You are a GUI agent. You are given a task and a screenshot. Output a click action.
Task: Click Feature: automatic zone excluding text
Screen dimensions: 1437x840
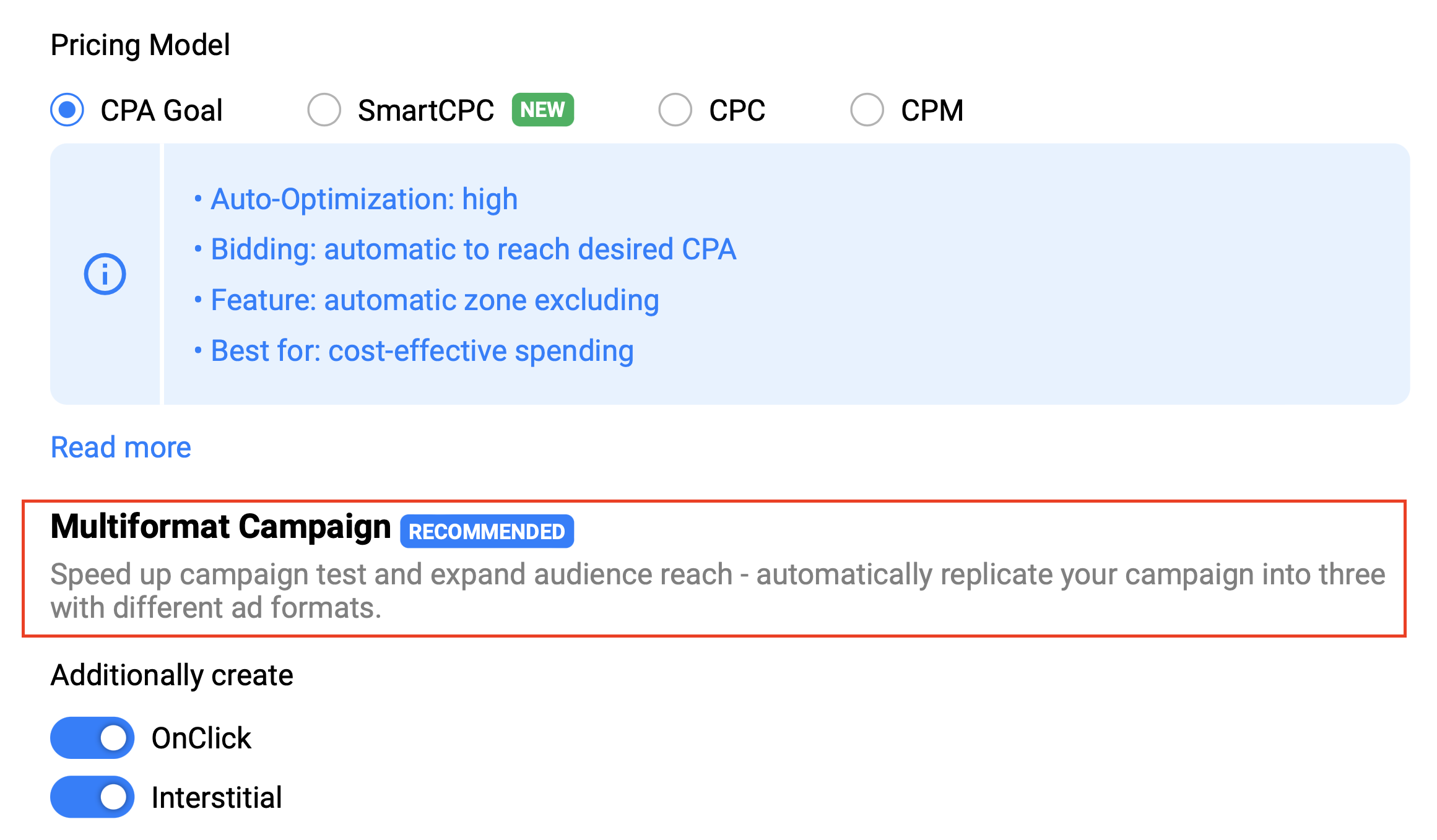(x=435, y=300)
